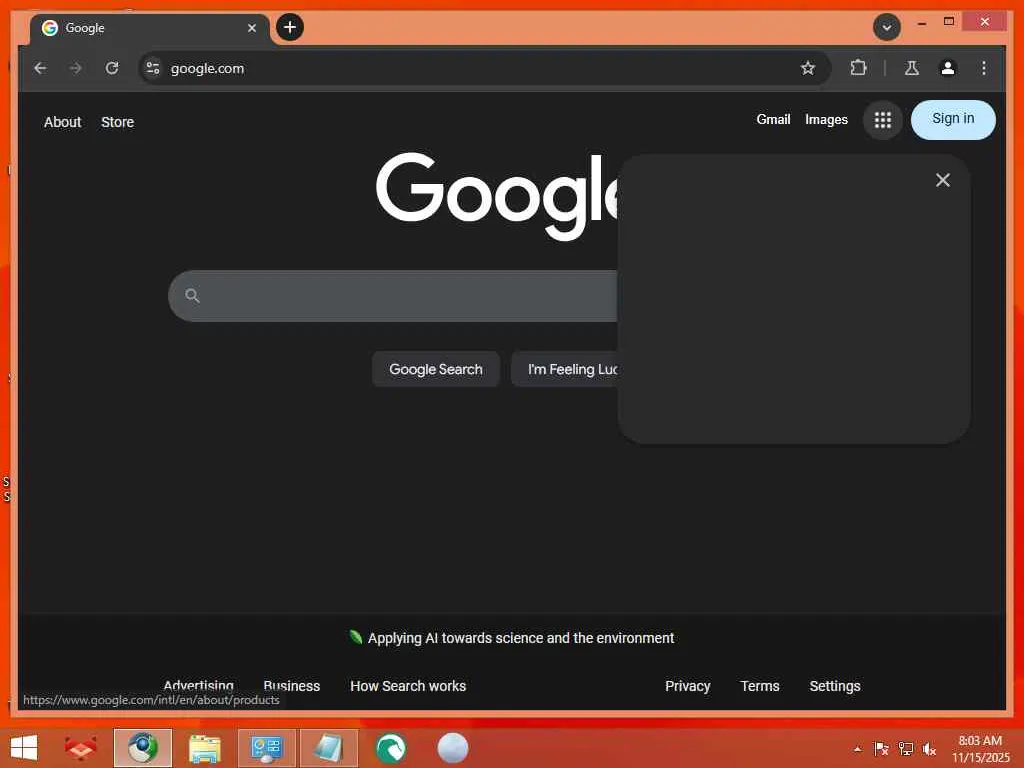Open the Windows Start button
This screenshot has height=768, width=1024.
[24, 748]
